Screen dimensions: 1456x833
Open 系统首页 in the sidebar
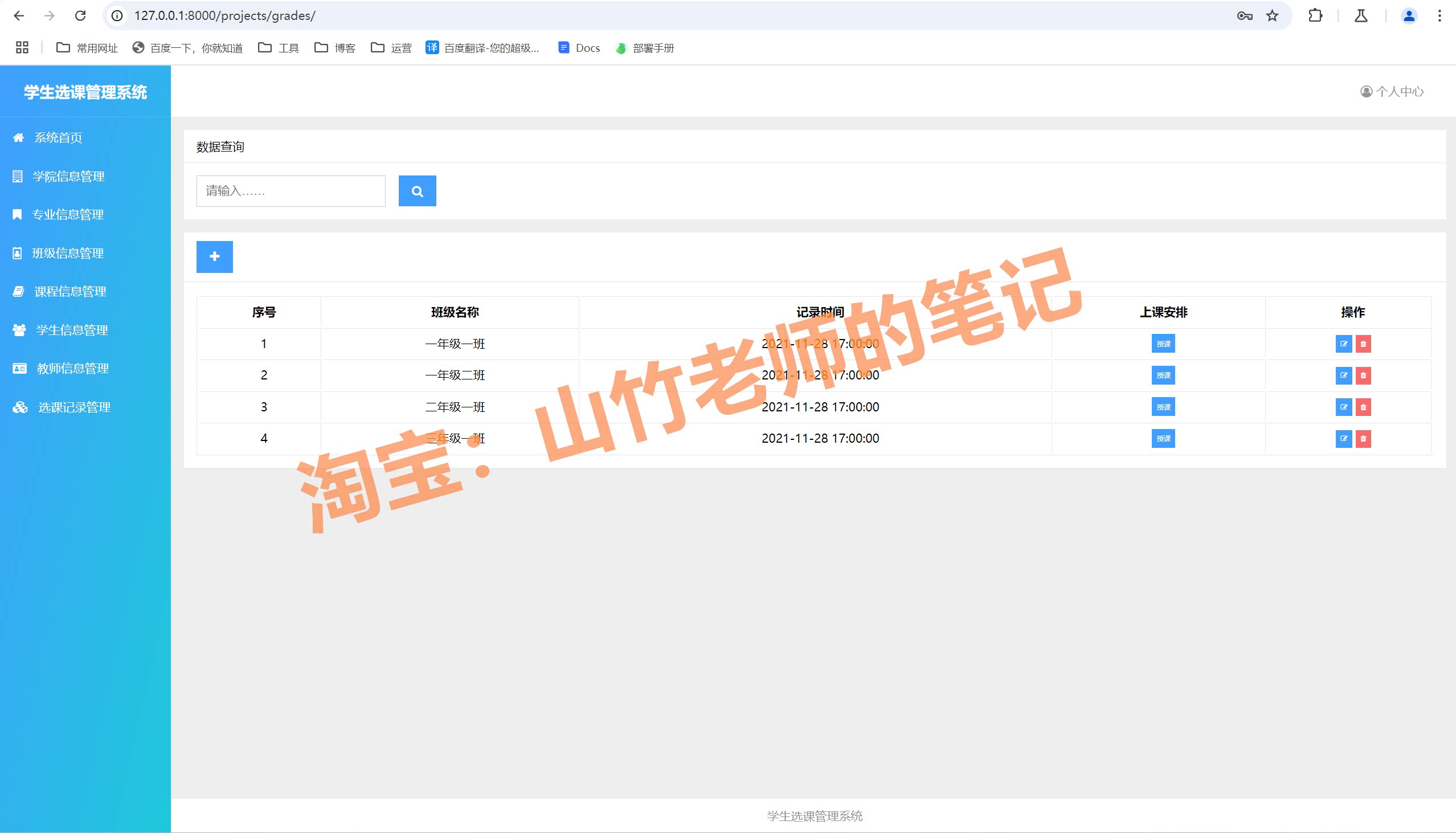pos(58,138)
